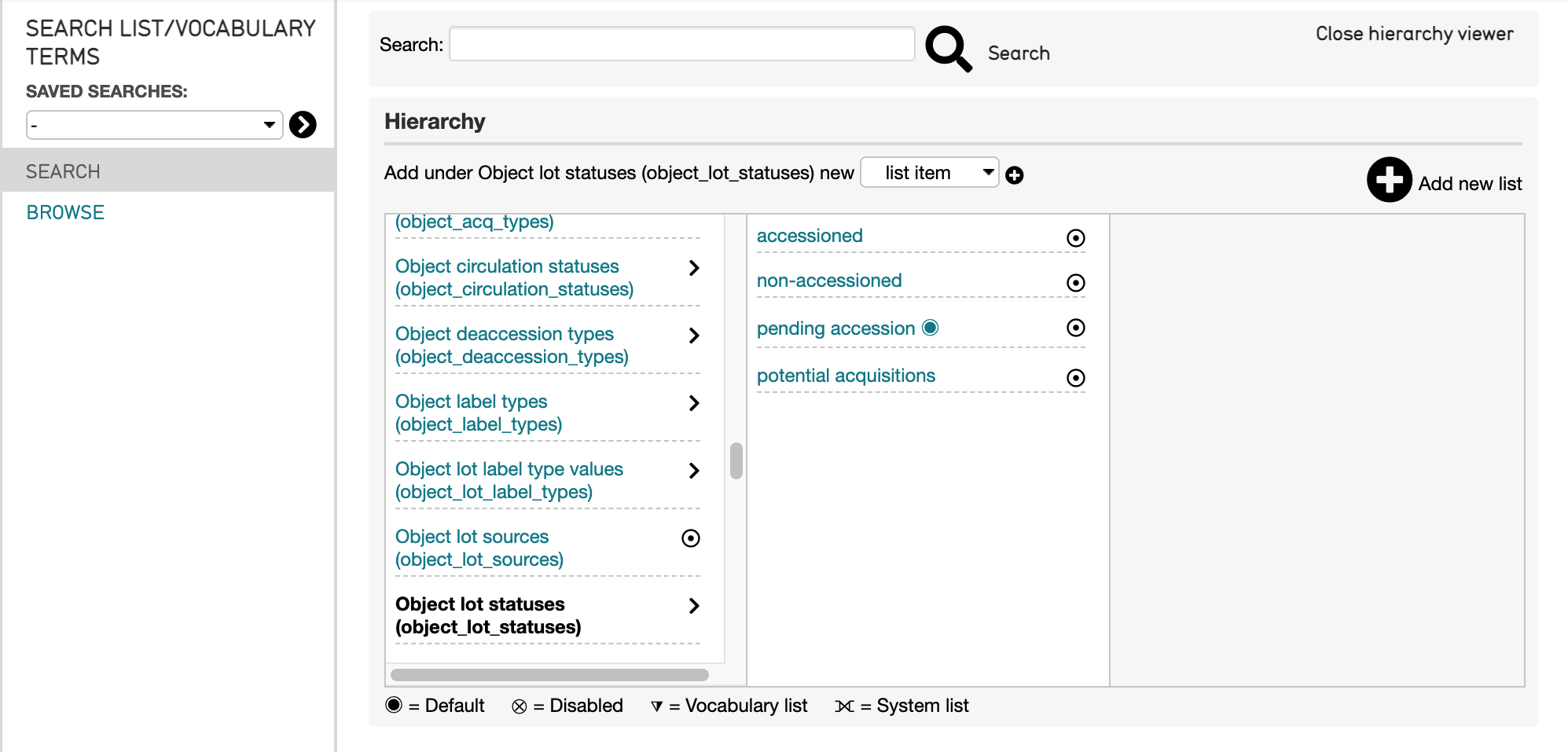Click the horizontal scrollbar in hierarchy list

point(549,675)
